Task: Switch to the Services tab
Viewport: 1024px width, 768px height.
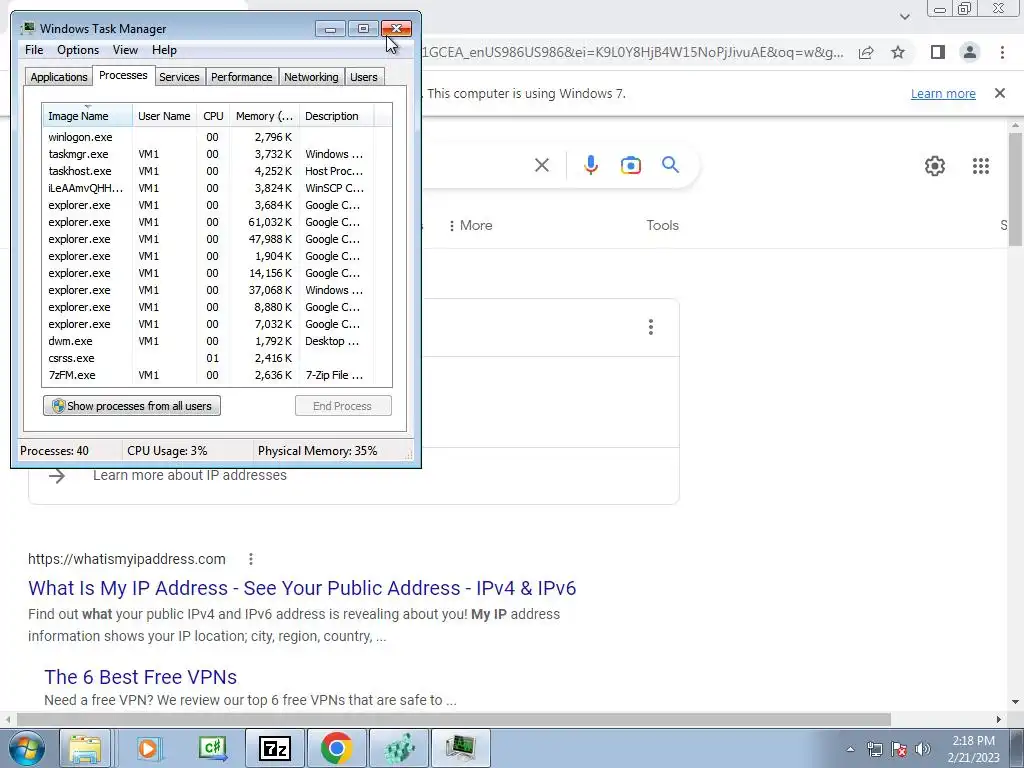Action: [x=179, y=77]
